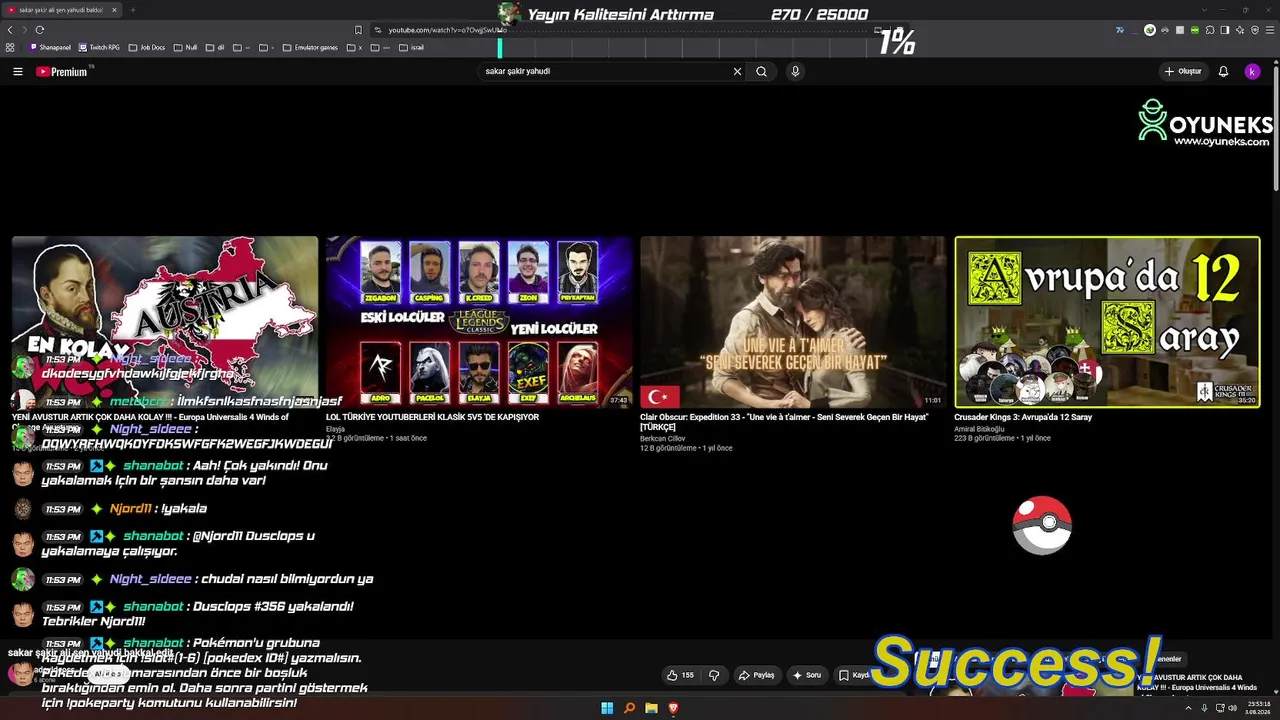This screenshot has width=1280, height=720.
Task: Toggle the browser sidebar panel
Action: point(1225,30)
